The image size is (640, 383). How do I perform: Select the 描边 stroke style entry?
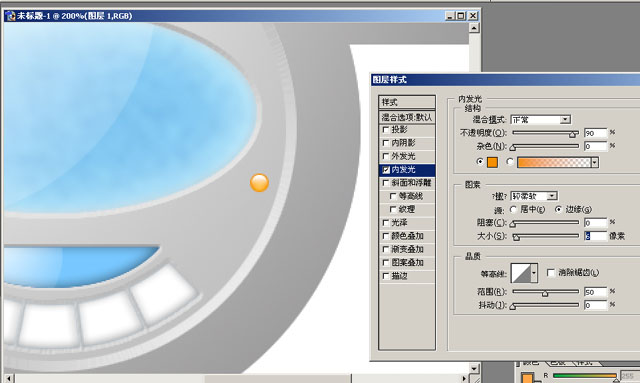coord(407,276)
